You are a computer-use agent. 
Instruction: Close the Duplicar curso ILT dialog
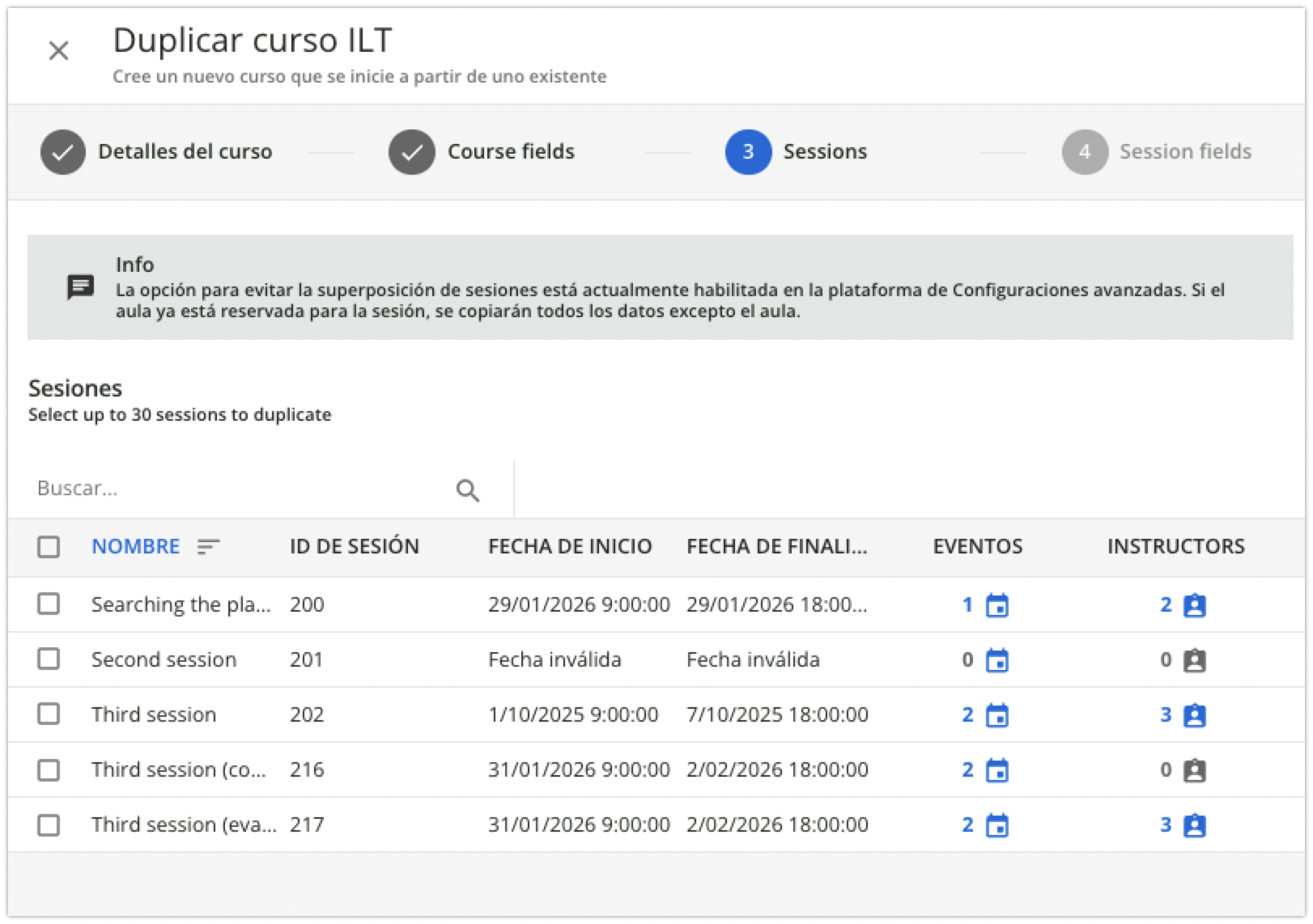pyautogui.click(x=58, y=51)
